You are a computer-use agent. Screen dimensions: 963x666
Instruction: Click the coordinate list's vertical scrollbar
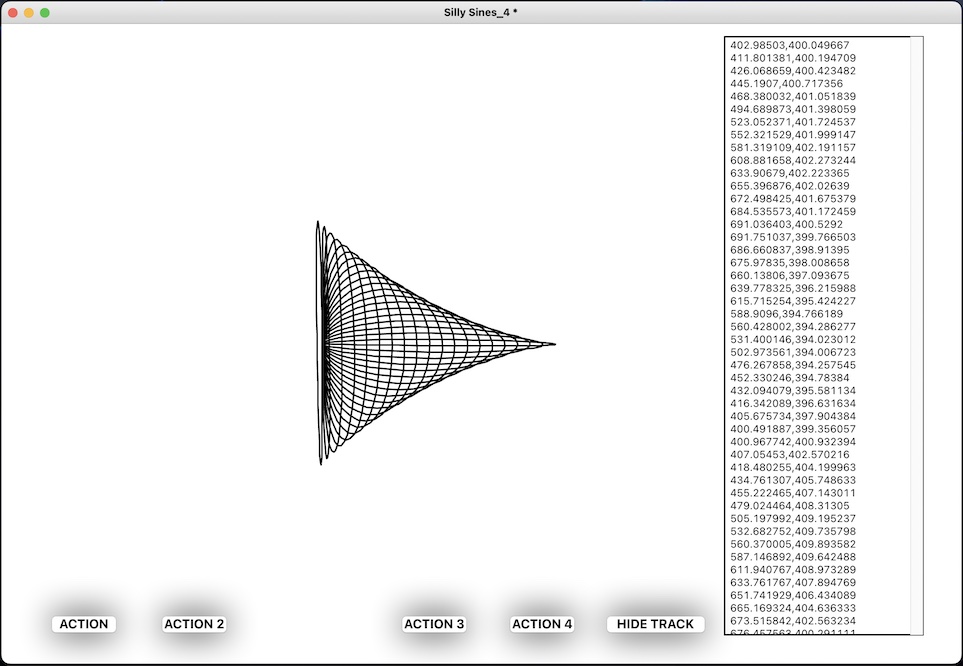(x=916, y=335)
